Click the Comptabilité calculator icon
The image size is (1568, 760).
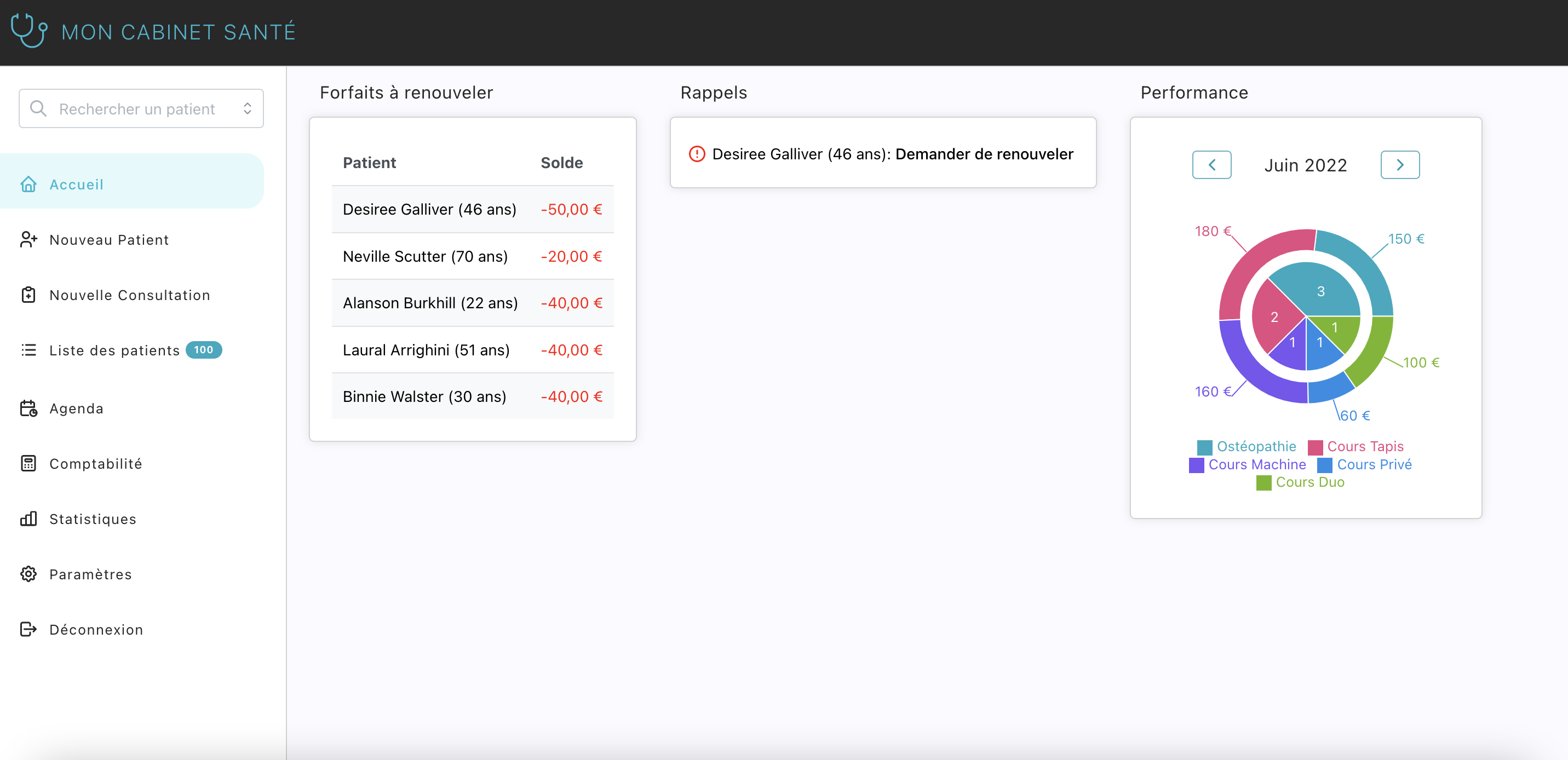coord(28,464)
